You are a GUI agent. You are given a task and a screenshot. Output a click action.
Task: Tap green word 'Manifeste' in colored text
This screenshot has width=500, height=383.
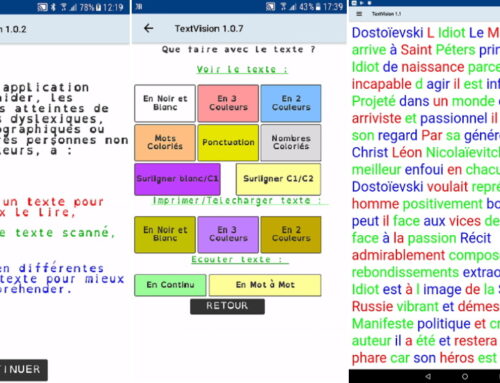pyautogui.click(x=383, y=324)
